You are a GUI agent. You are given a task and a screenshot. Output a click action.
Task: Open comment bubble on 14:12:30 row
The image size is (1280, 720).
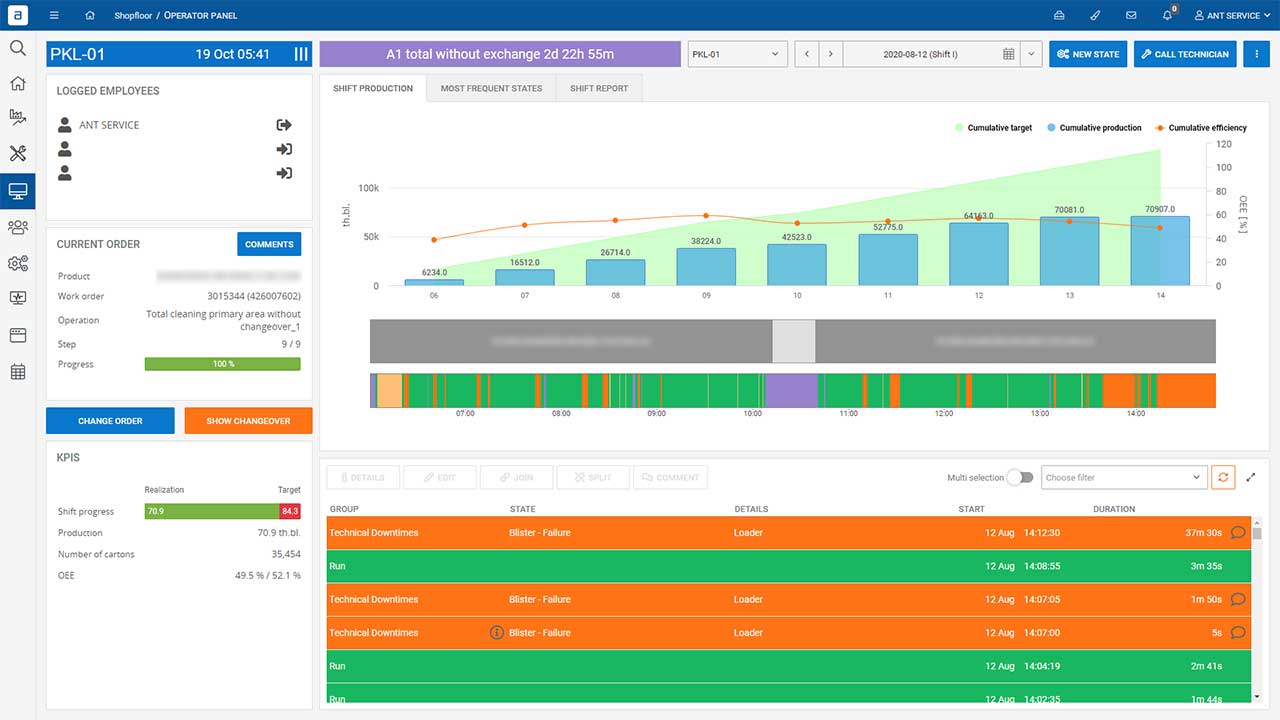1238,533
